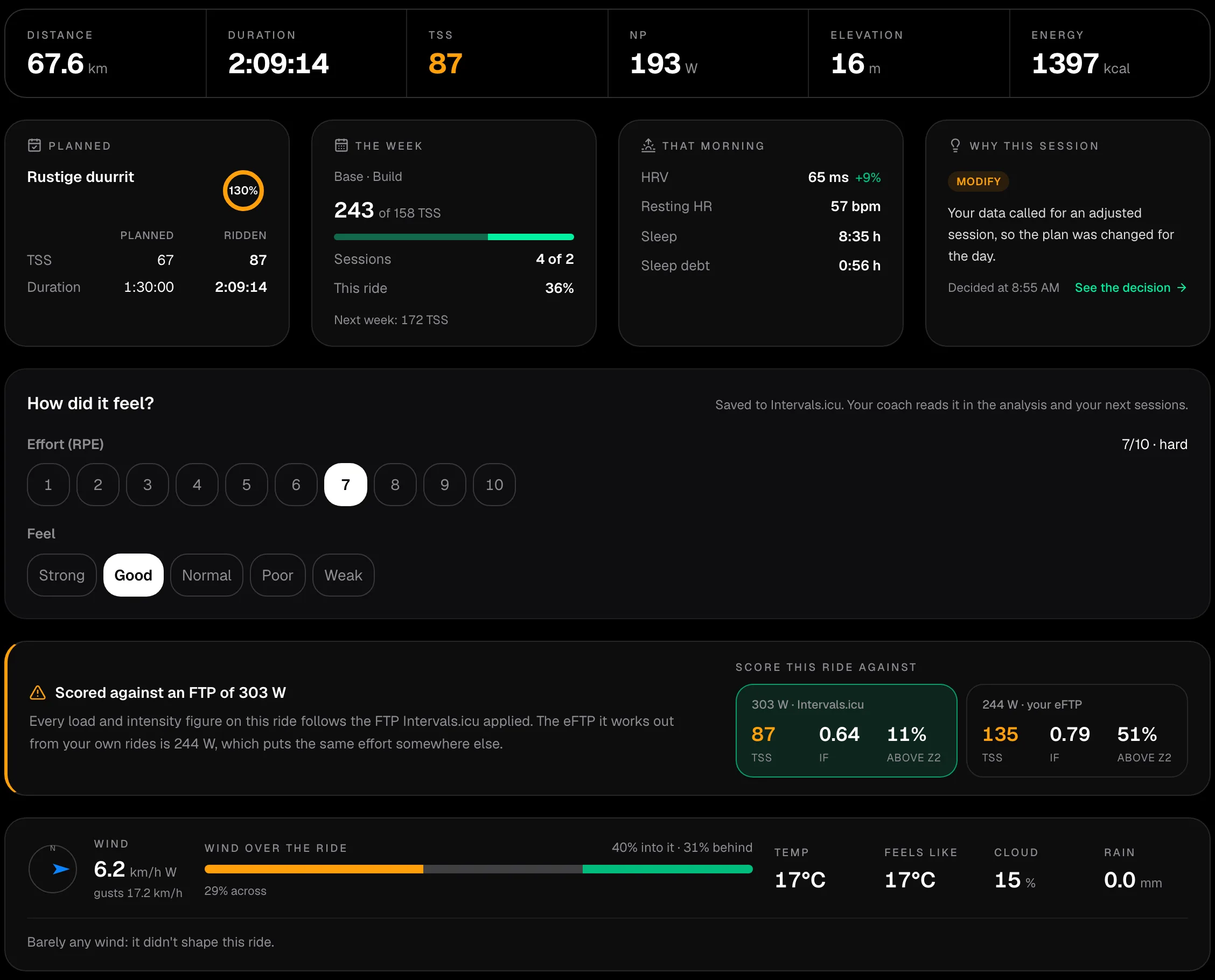The image size is (1215, 980).
Task: Click the FTP warning triangle icon
Action: pyautogui.click(x=37, y=692)
